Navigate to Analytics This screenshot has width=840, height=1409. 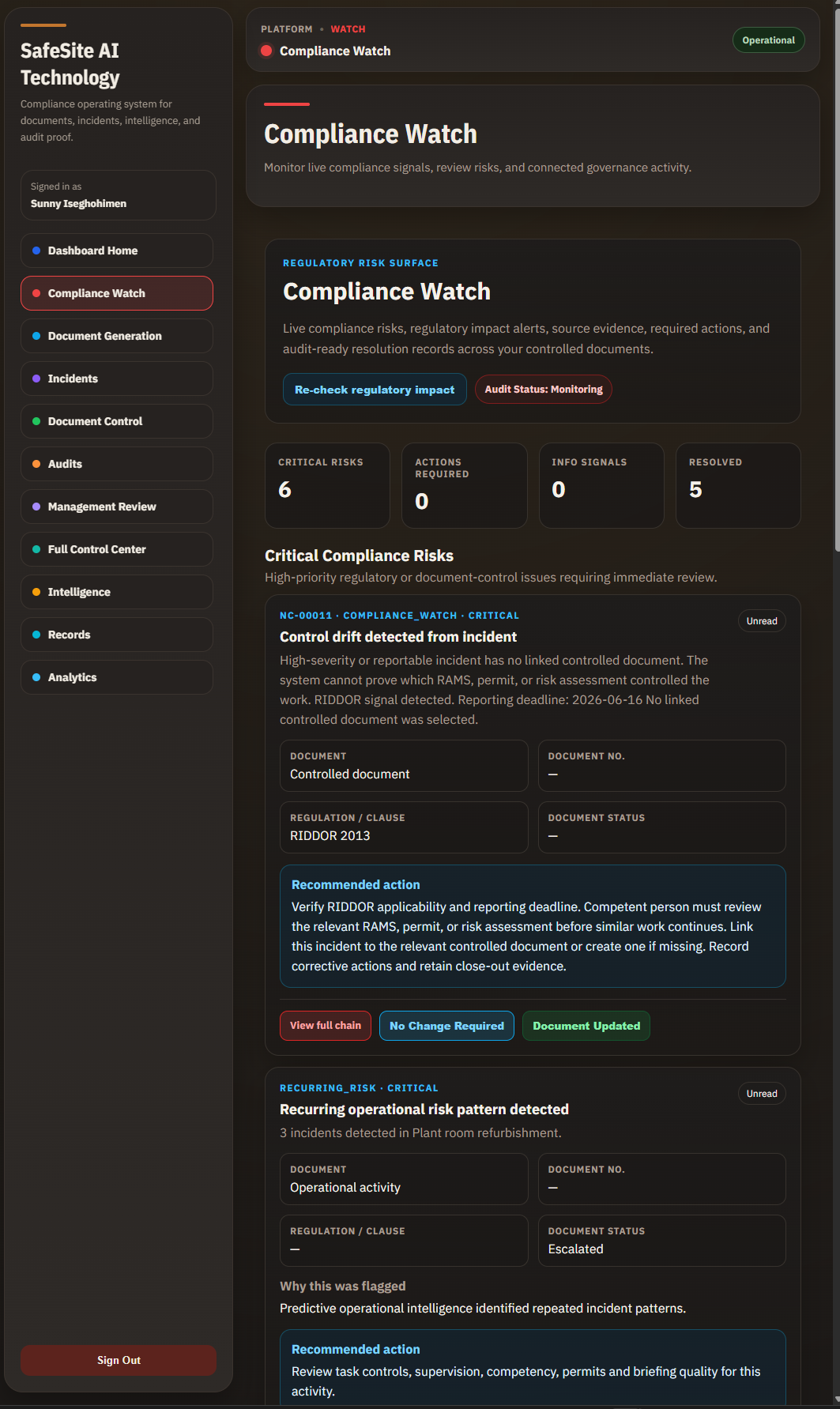[117, 677]
